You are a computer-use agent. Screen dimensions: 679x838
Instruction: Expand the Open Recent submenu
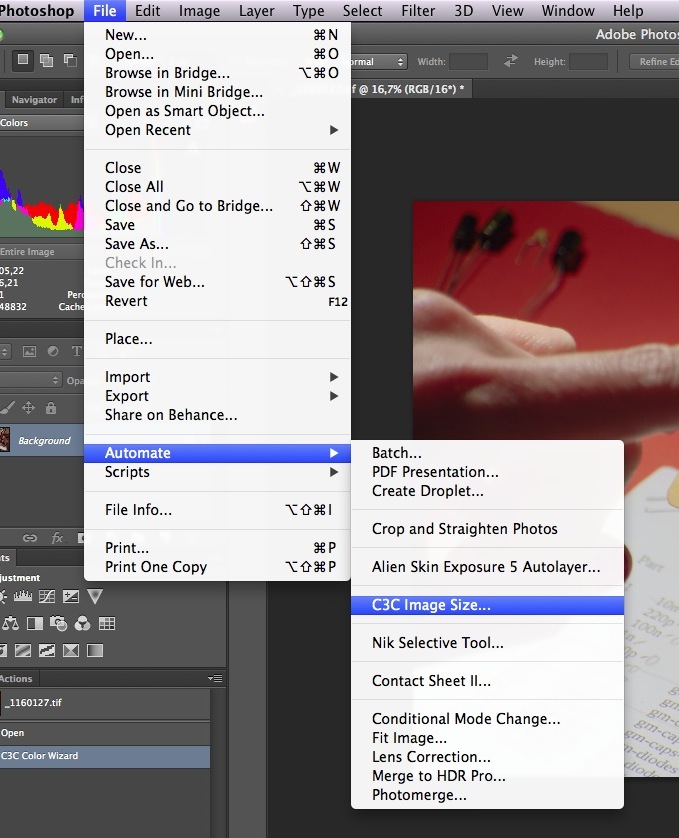pyautogui.click(x=218, y=130)
